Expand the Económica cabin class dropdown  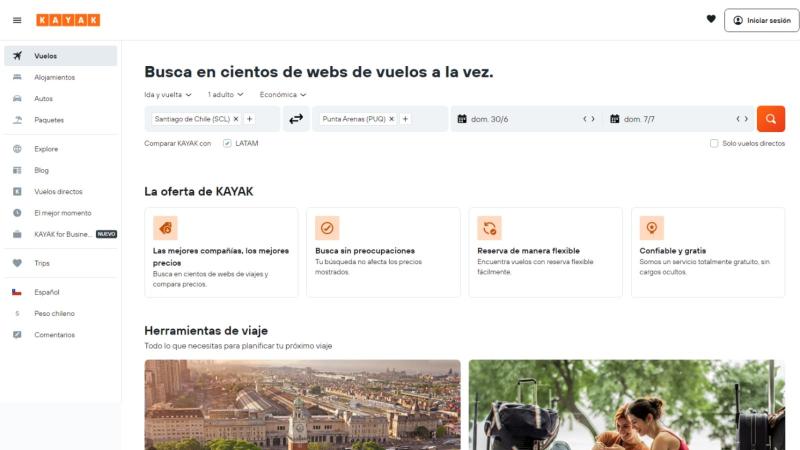[x=282, y=95]
